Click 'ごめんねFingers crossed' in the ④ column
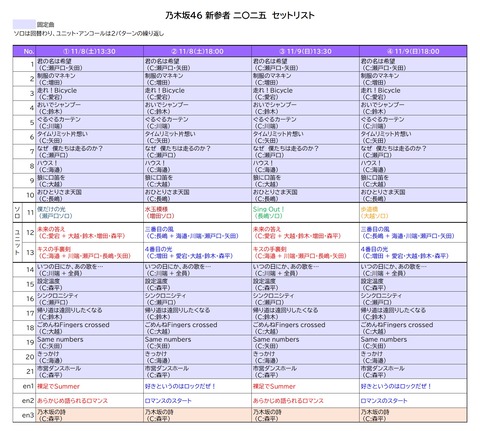 click(x=397, y=325)
